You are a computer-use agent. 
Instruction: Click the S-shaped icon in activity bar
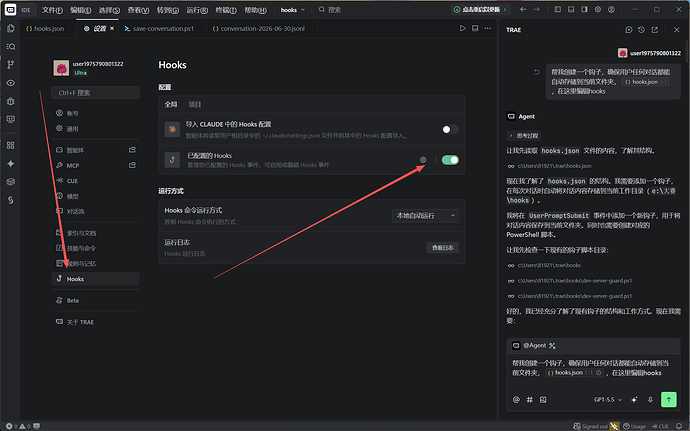point(11,200)
